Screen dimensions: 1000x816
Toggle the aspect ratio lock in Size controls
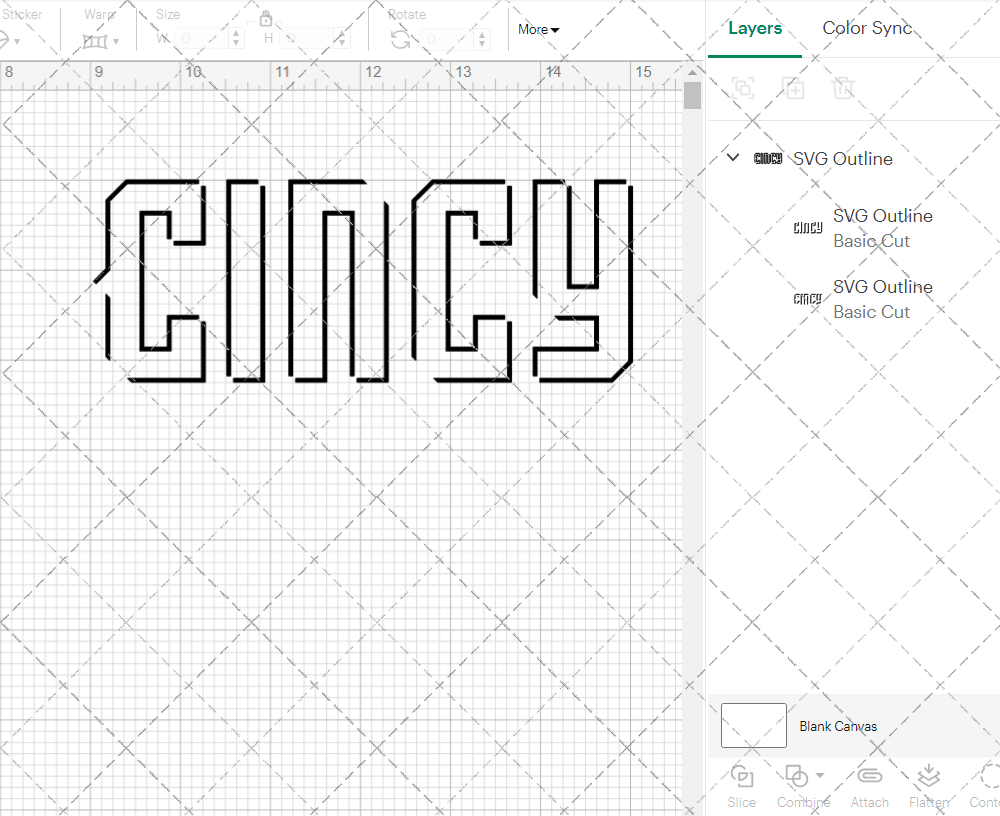click(x=266, y=19)
